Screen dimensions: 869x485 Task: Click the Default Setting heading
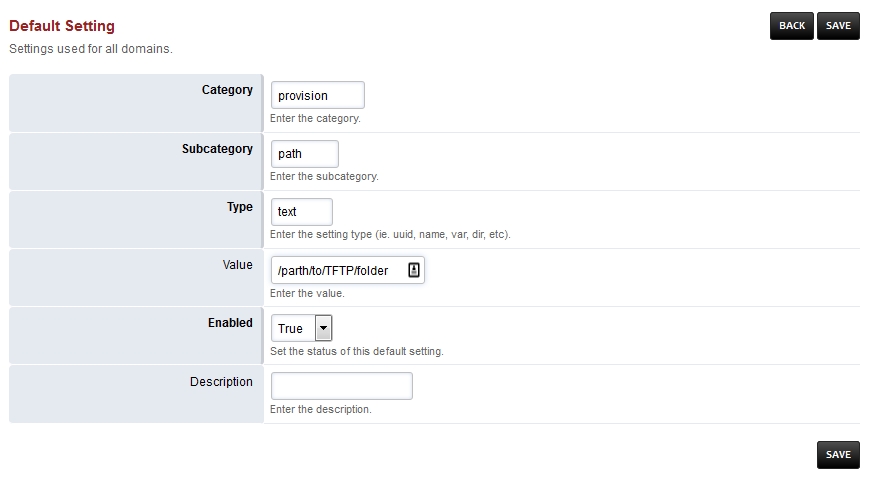click(x=62, y=26)
